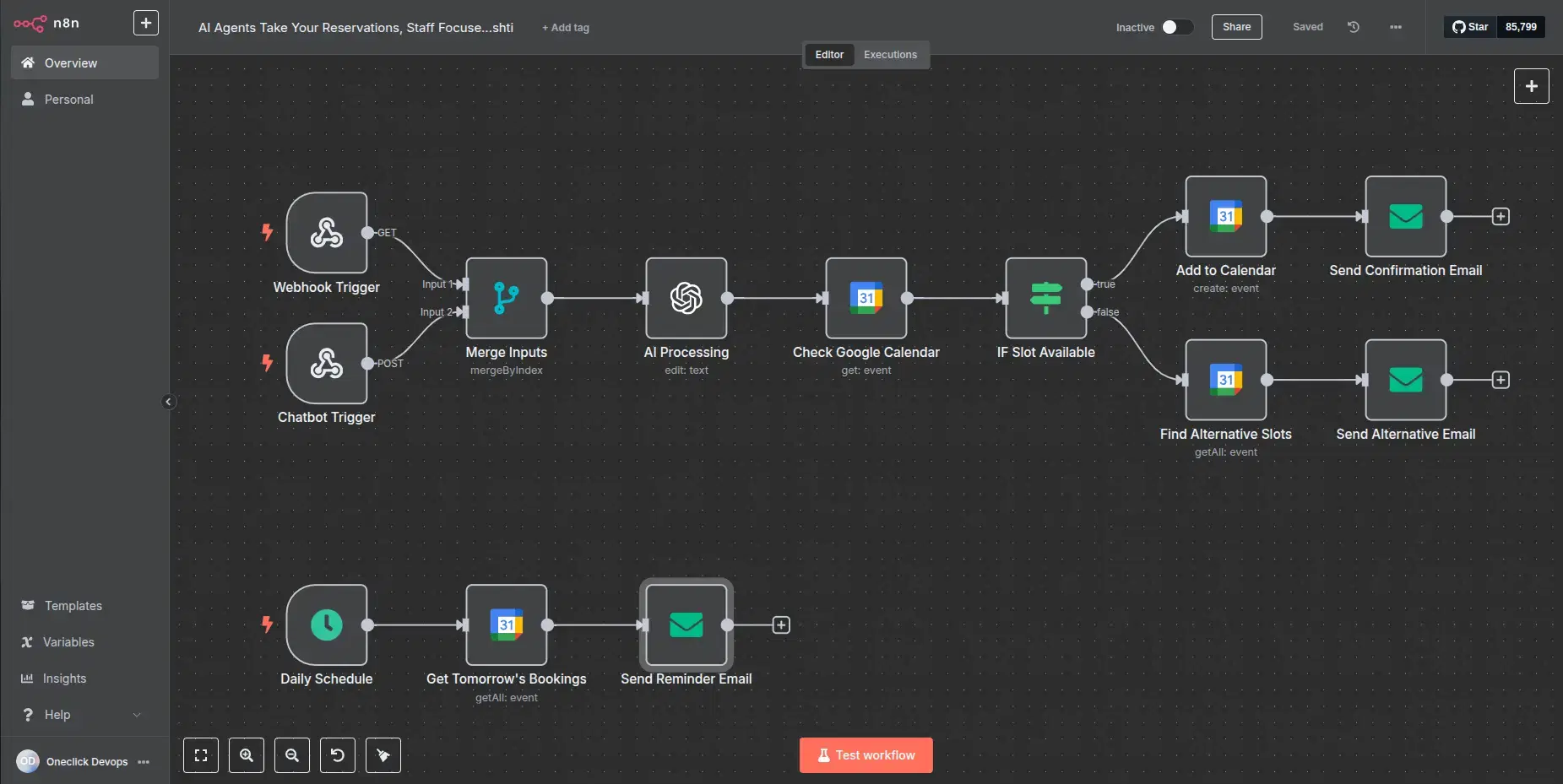Collapse the left sidebar with chevron
Image resolution: width=1563 pixels, height=784 pixels.
pyautogui.click(x=168, y=402)
